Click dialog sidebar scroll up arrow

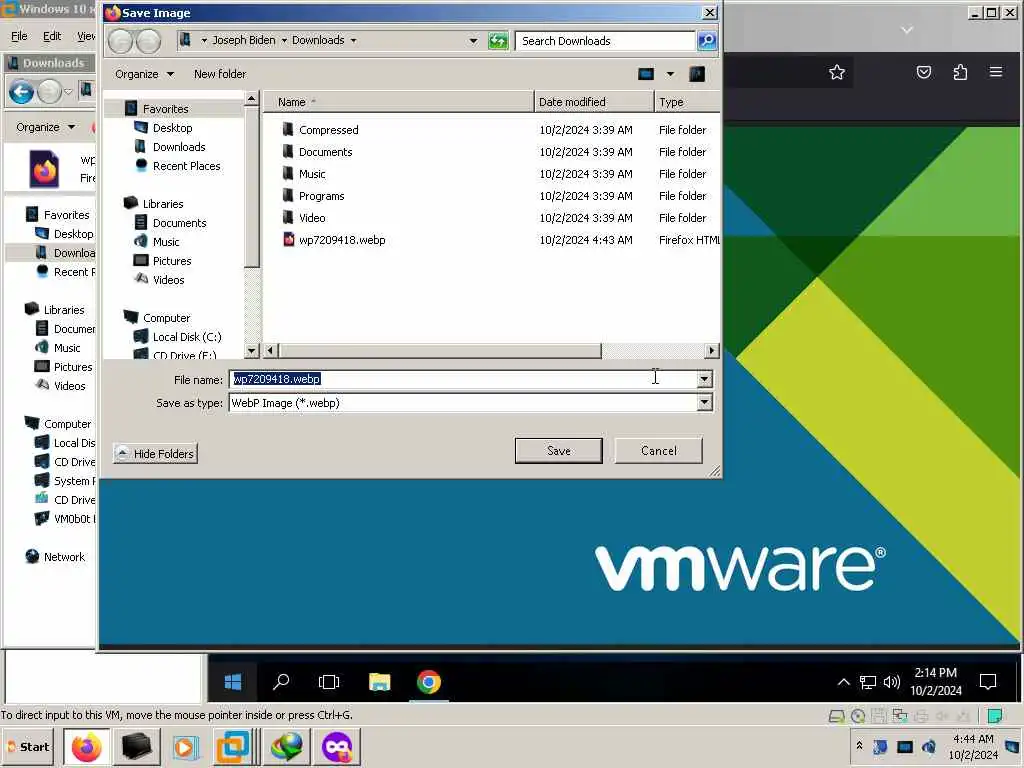(251, 99)
